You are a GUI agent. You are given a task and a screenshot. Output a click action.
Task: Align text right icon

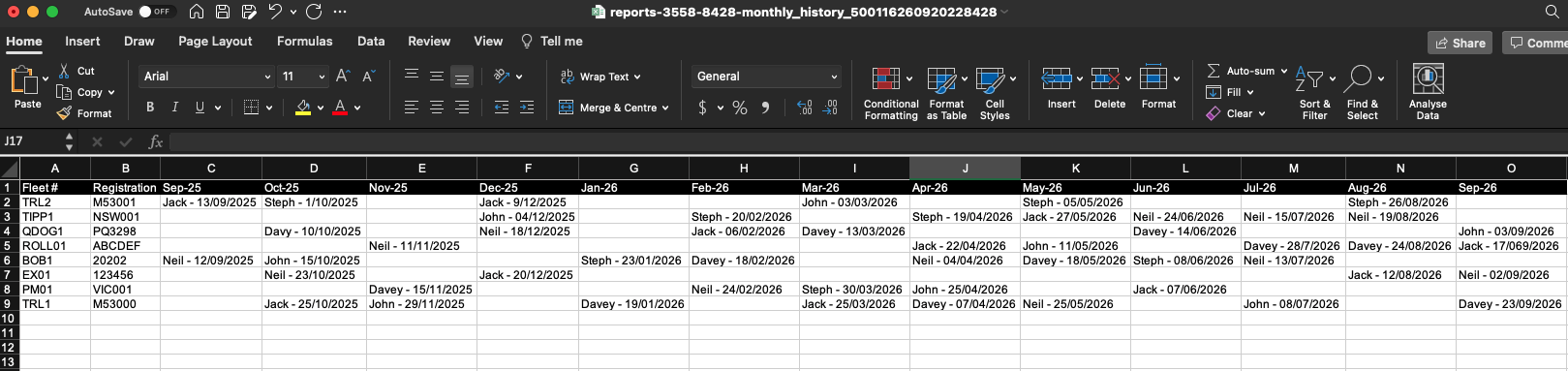(x=462, y=108)
